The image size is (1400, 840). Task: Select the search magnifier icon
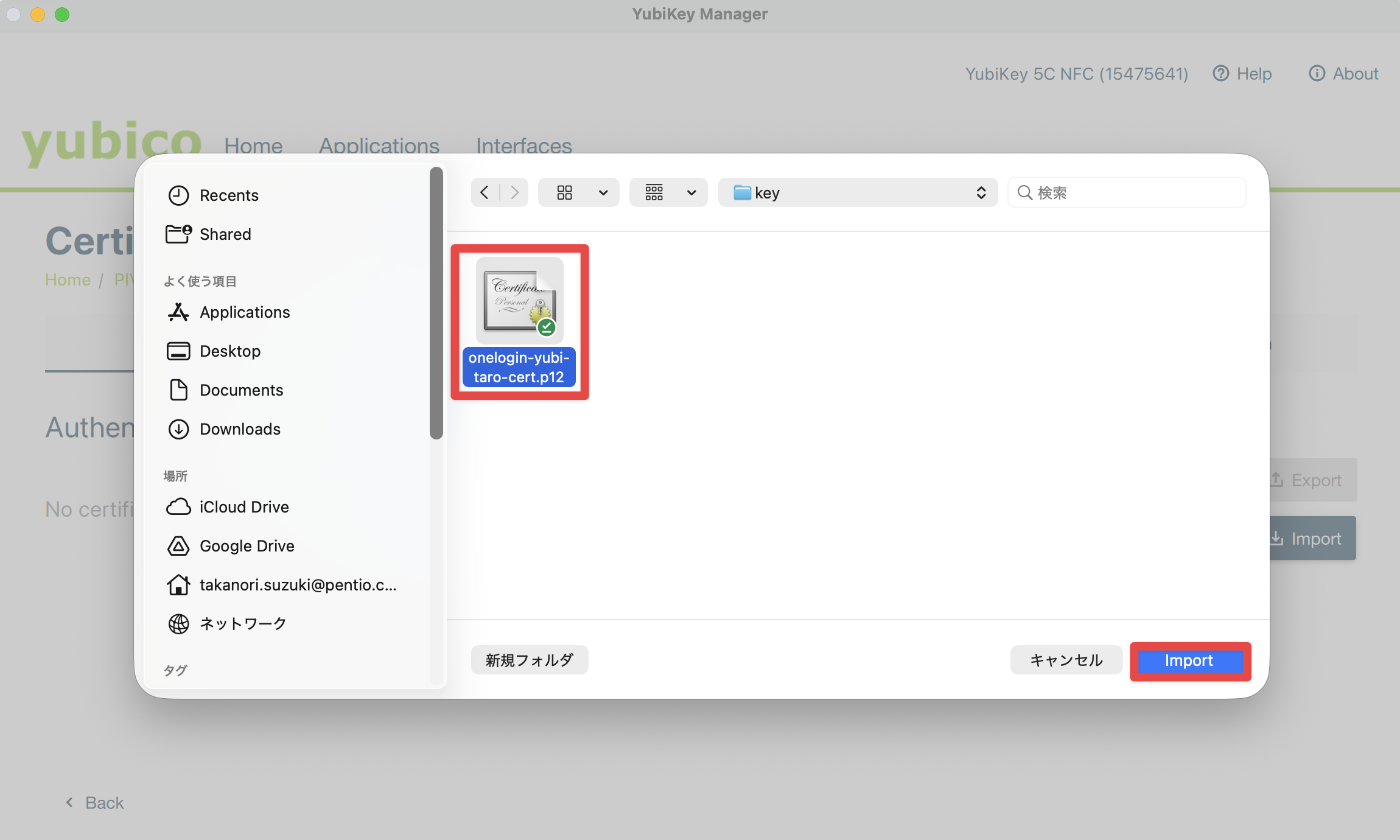pyautogui.click(x=1025, y=192)
